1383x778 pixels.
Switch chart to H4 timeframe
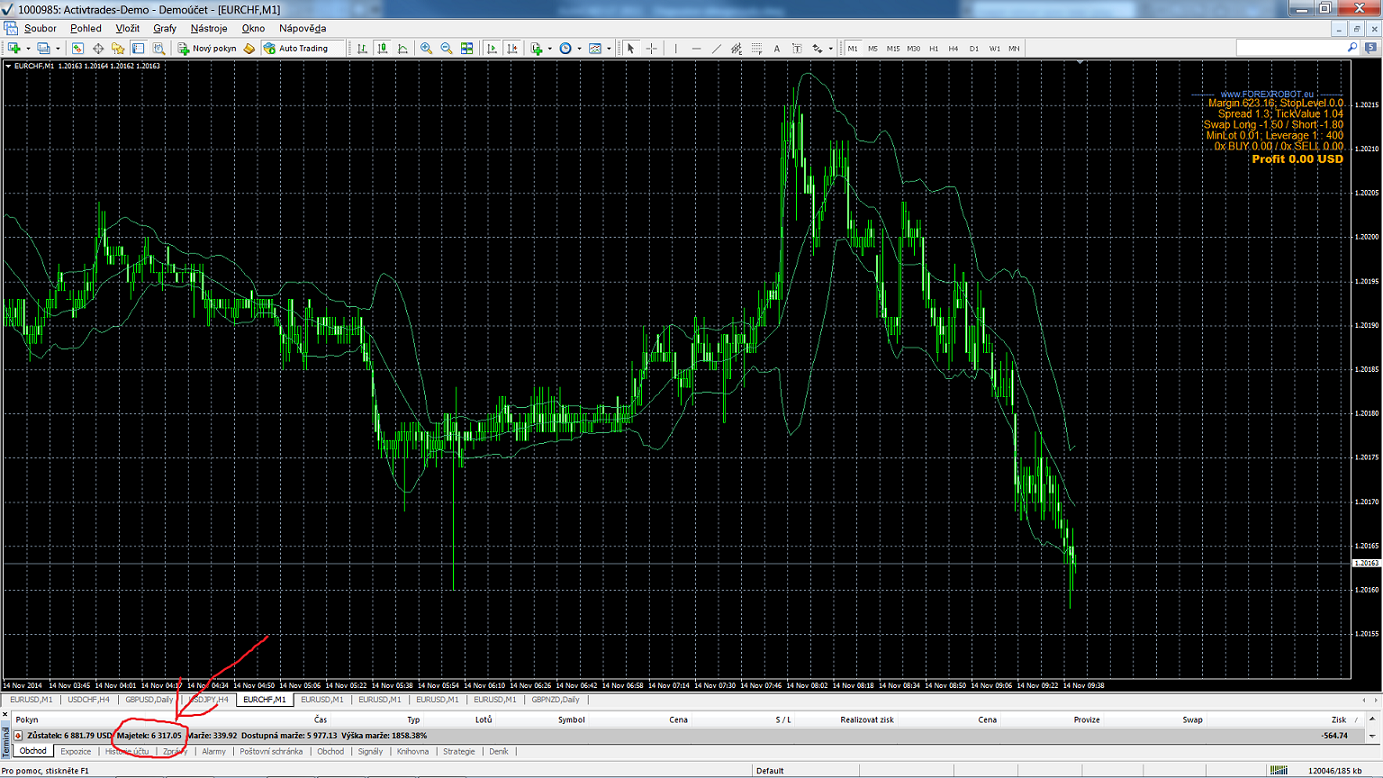point(954,48)
